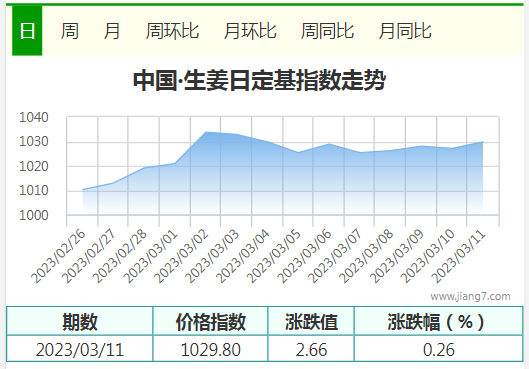Open the 周环比 tab
Image resolution: width=529 pixels, height=369 pixels.
[x=172, y=31]
